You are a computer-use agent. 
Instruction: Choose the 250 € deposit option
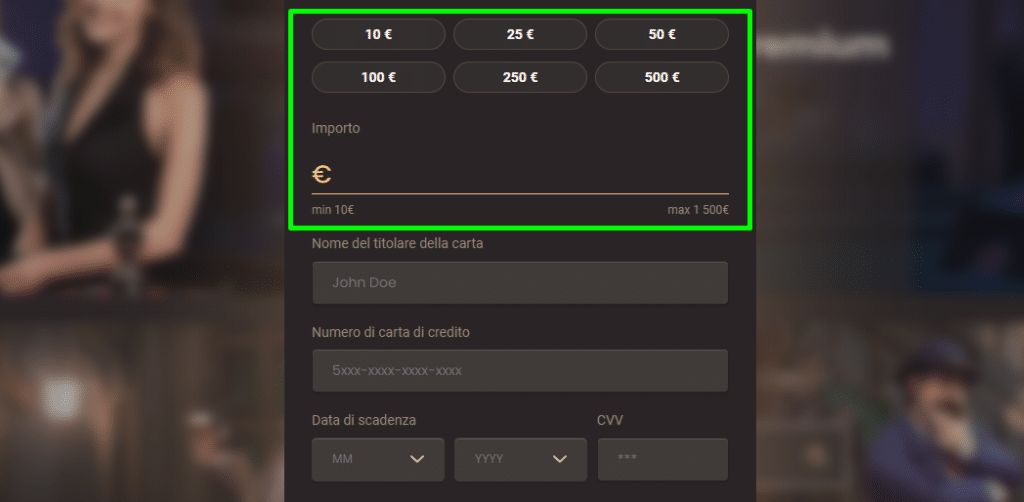[520, 77]
